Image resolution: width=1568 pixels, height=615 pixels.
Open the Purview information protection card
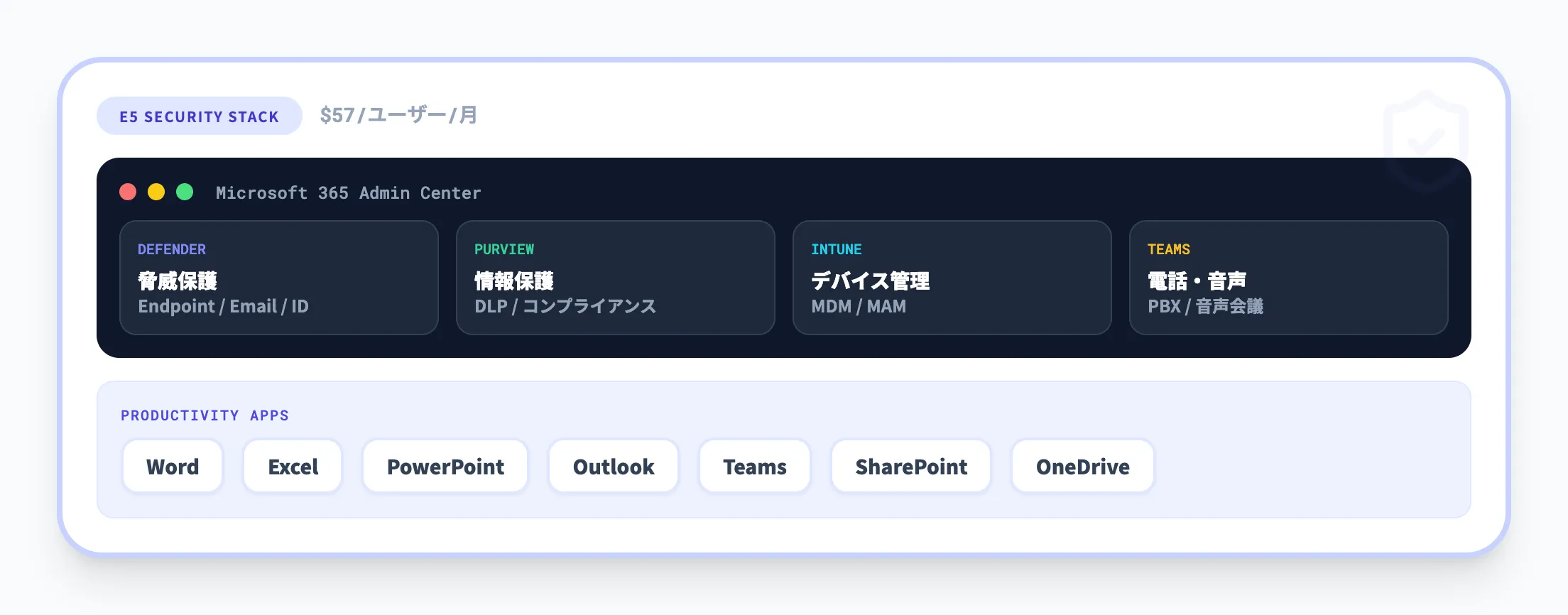tap(615, 278)
